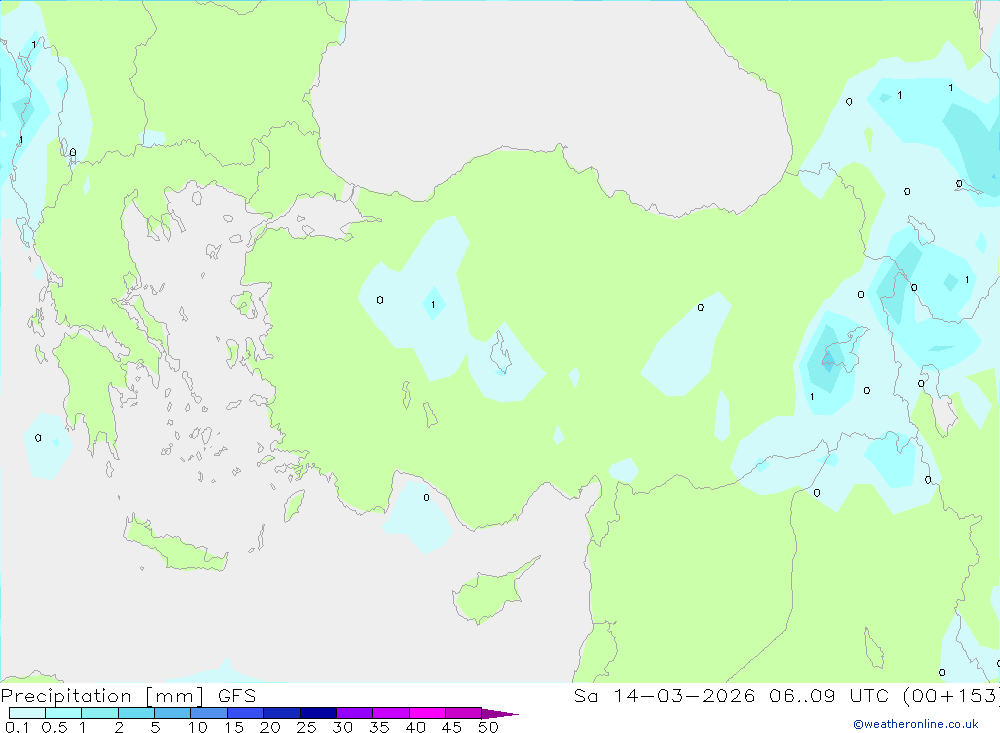Click the "Sa 14-03-2026" date text
Screen dimensions: 1000x733
pos(665,696)
